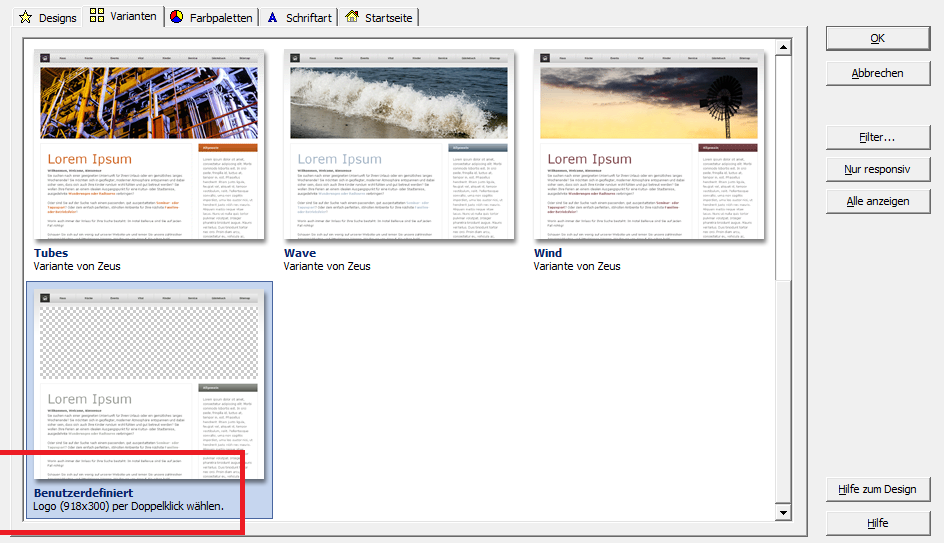The height and width of the screenshot is (543, 944).
Task: Click the Benutzerdefiniert label
Action: 83,493
